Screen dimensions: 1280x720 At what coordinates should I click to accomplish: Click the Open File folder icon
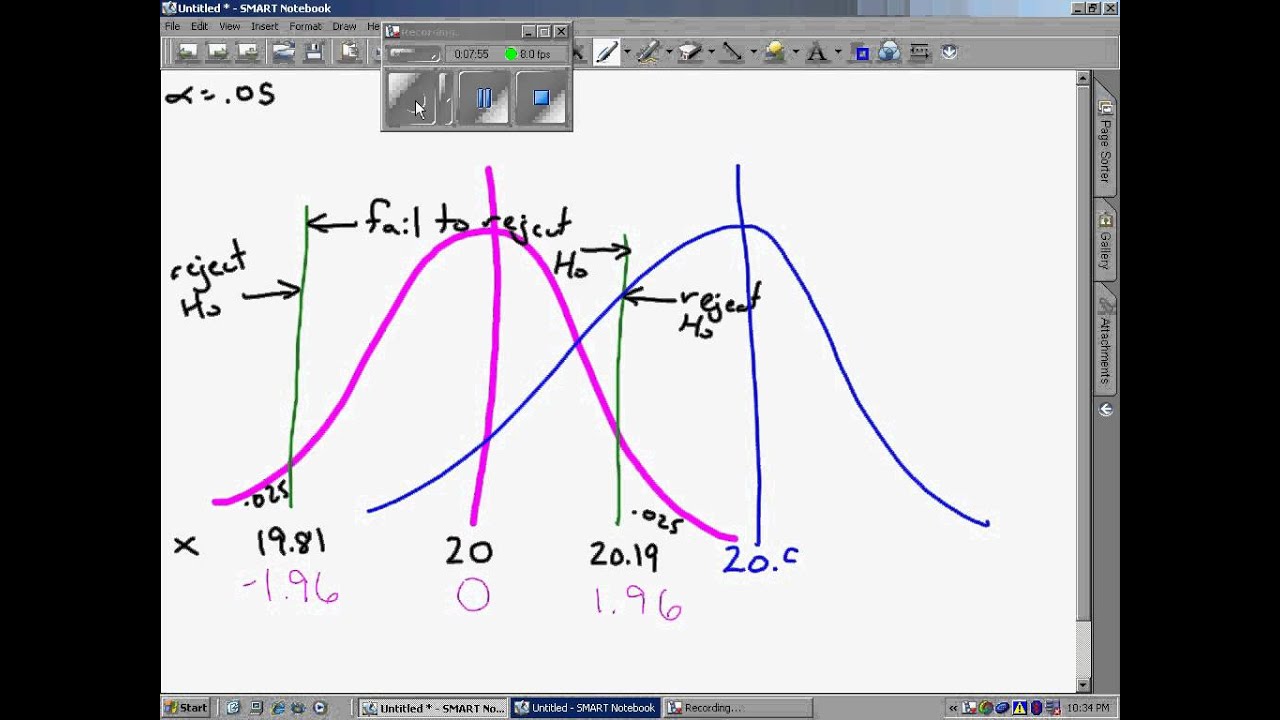[283, 52]
